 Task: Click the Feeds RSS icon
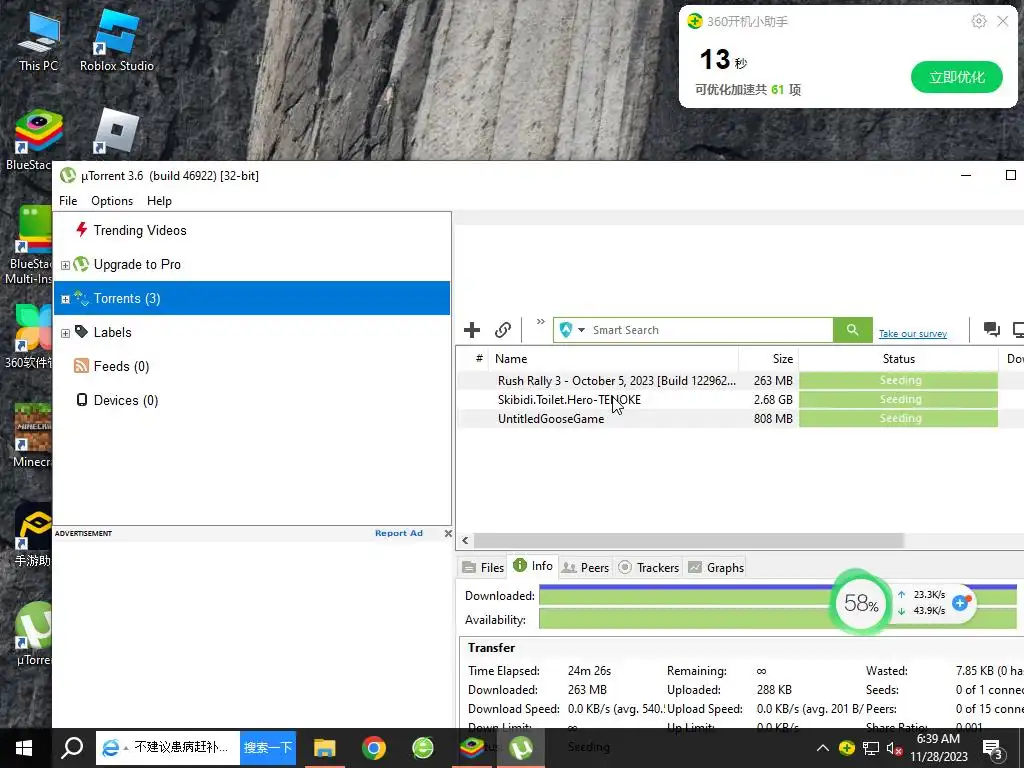[x=81, y=366]
